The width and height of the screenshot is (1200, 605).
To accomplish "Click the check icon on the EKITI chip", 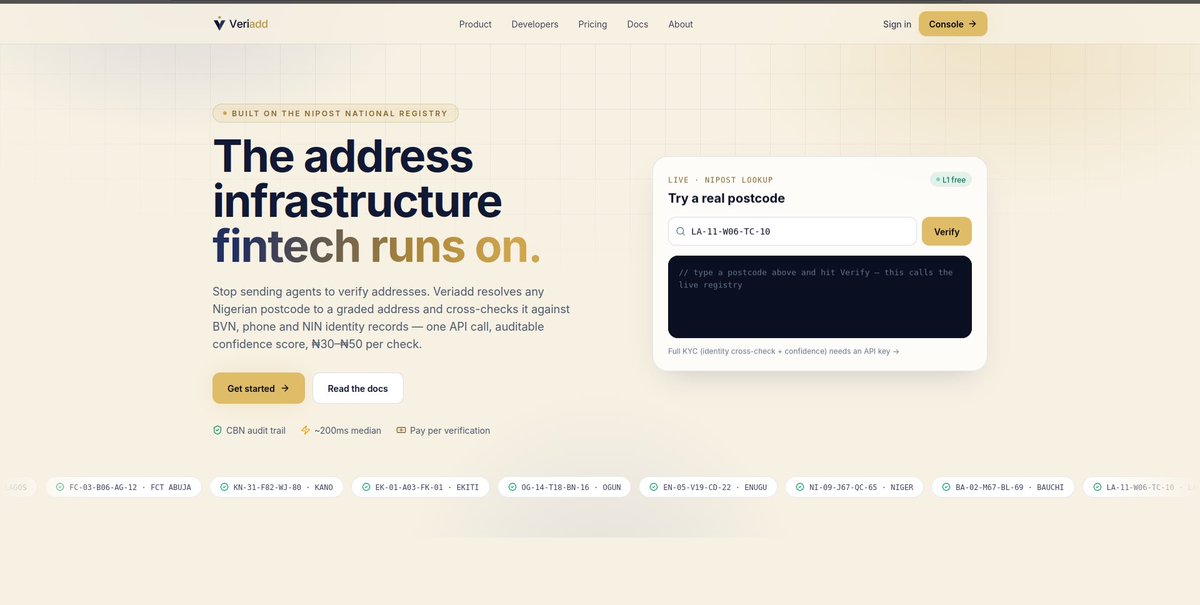I will click(x=366, y=487).
